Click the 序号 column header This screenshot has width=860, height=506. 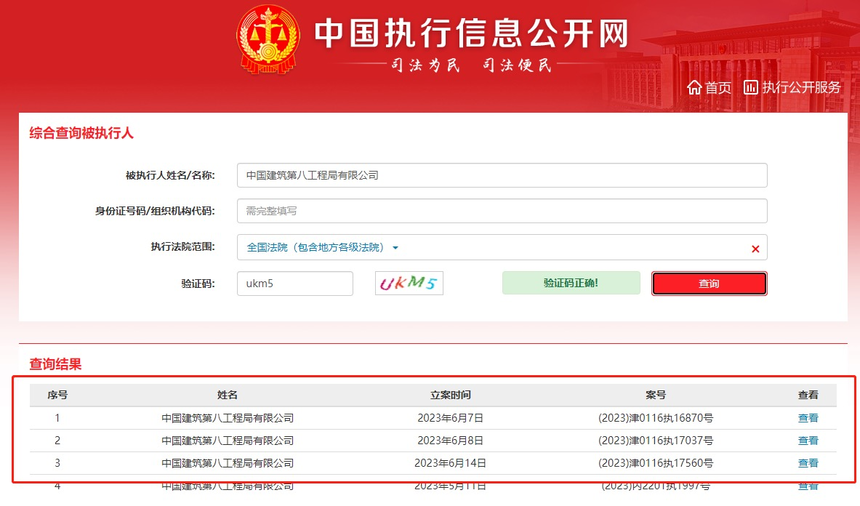(57, 395)
